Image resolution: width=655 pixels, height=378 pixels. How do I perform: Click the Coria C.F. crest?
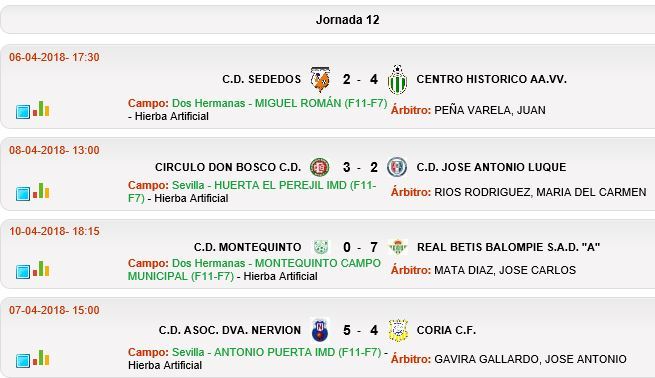pyautogui.click(x=398, y=330)
